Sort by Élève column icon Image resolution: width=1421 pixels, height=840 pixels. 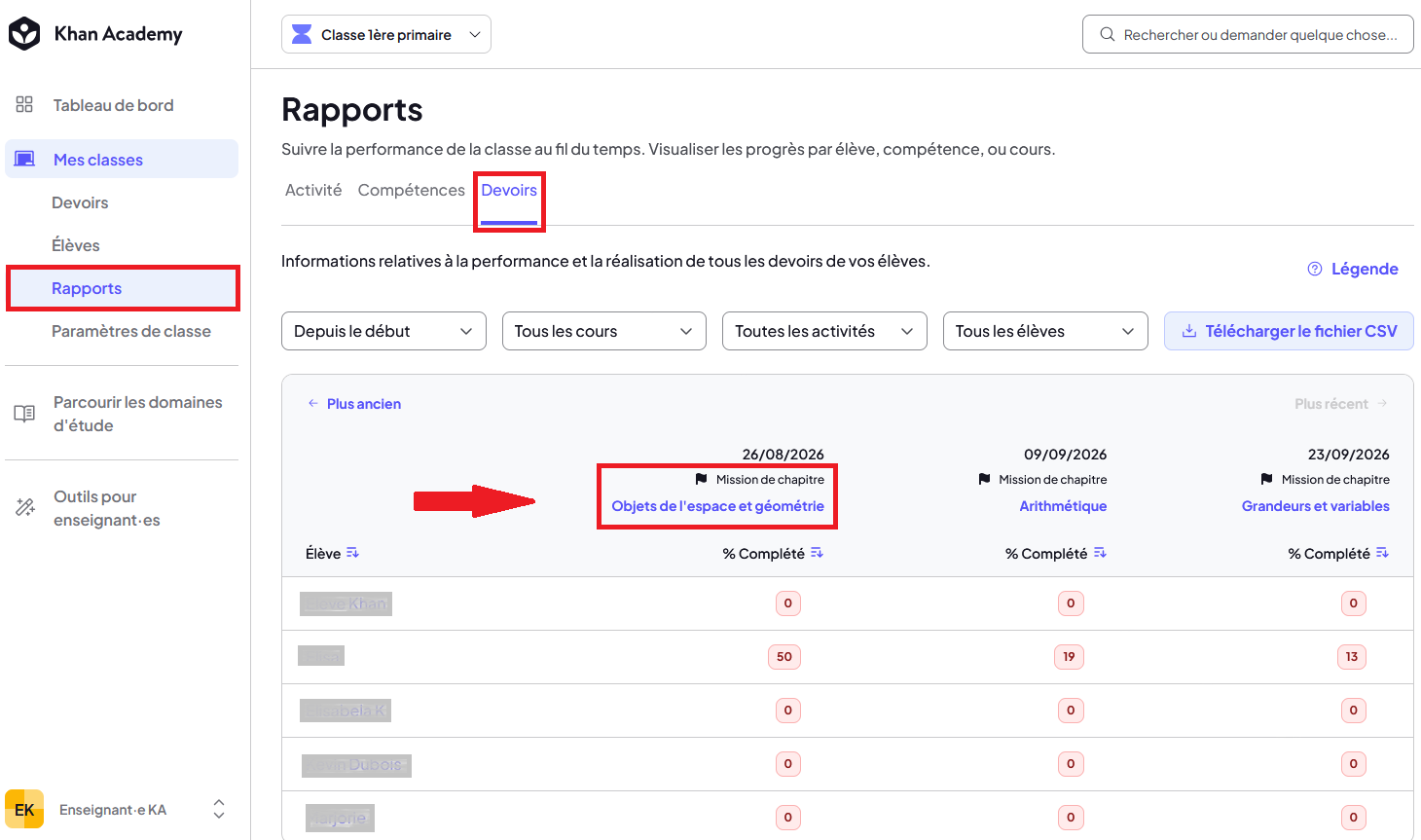352,553
